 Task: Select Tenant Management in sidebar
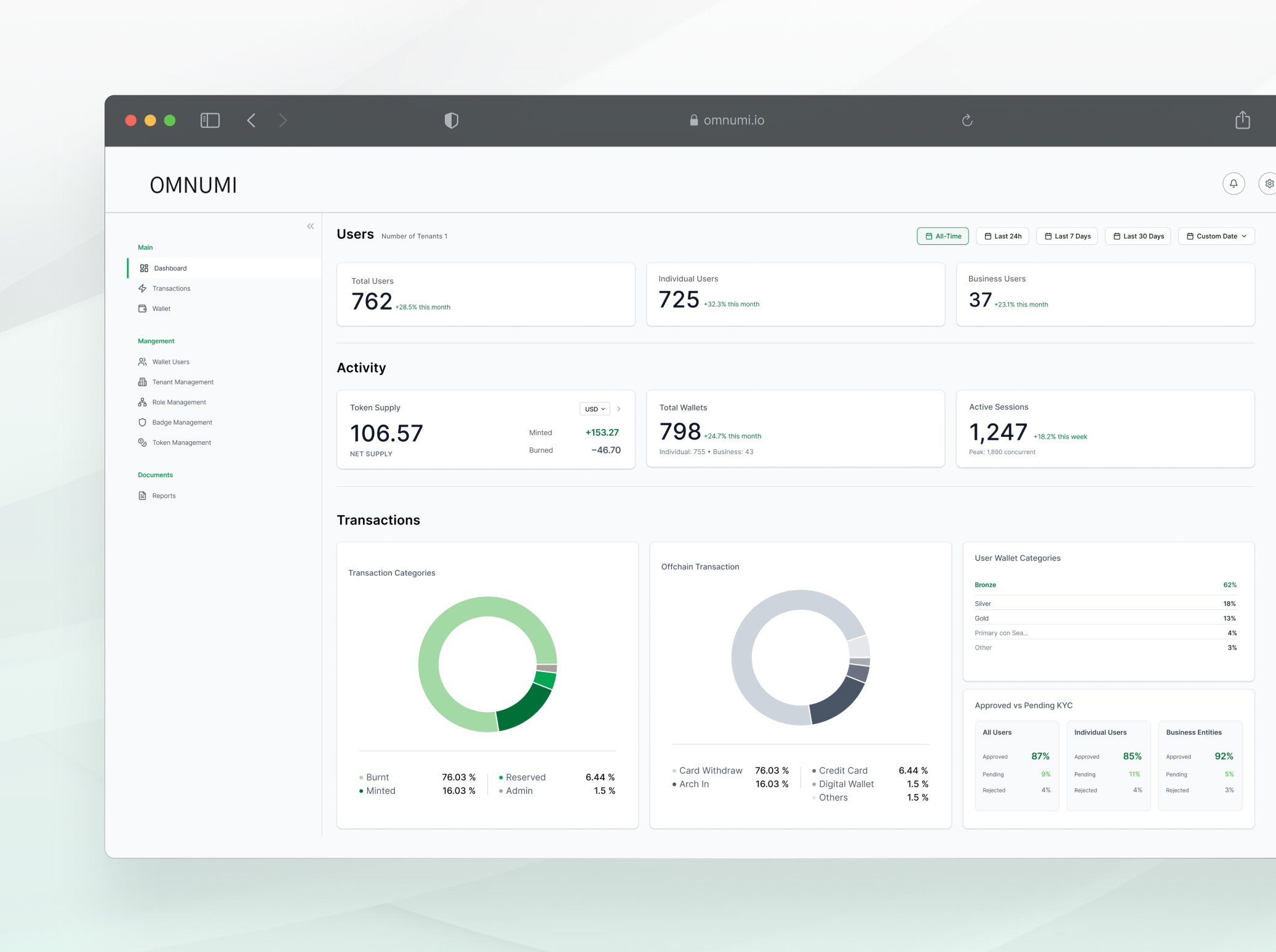(181, 382)
